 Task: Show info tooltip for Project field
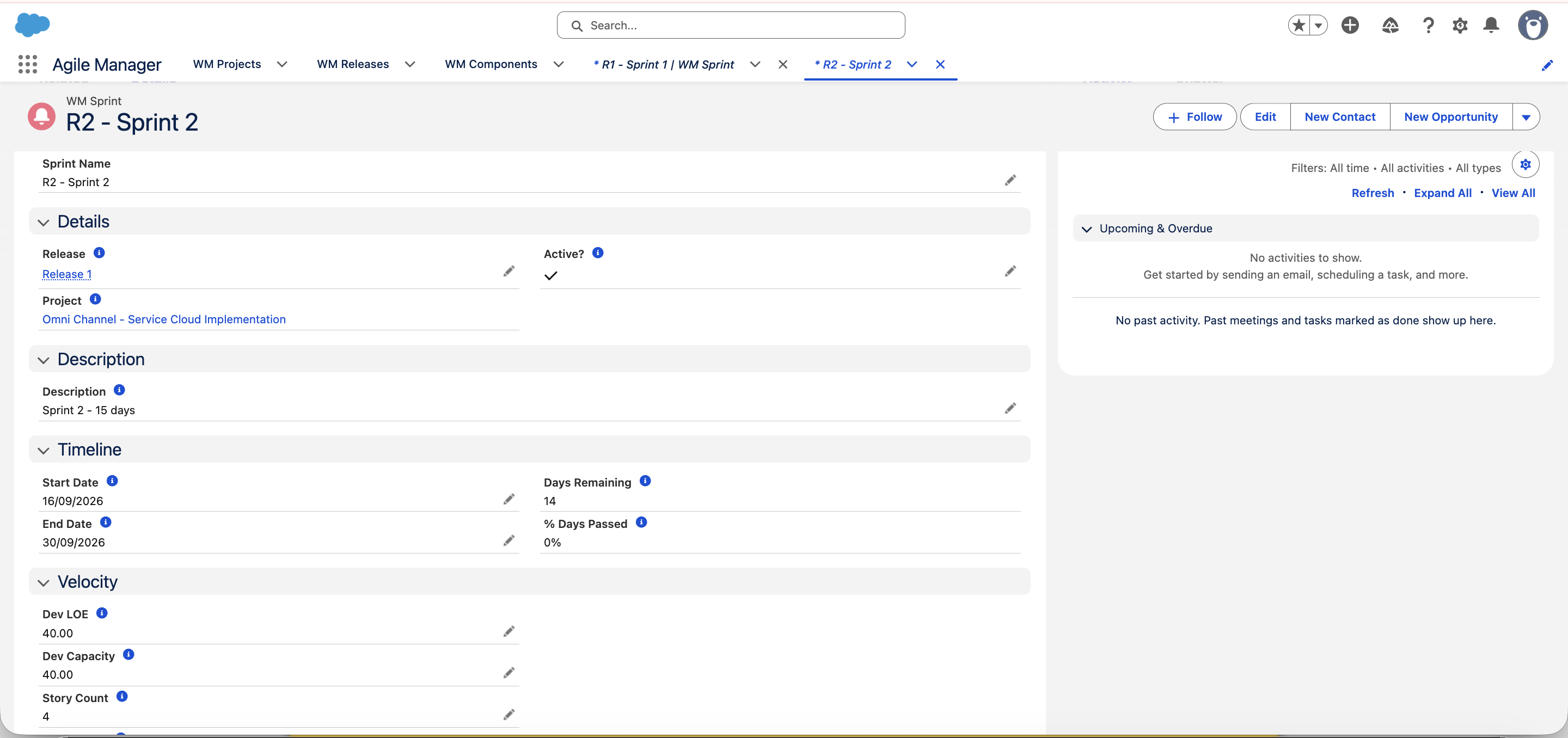pos(95,299)
